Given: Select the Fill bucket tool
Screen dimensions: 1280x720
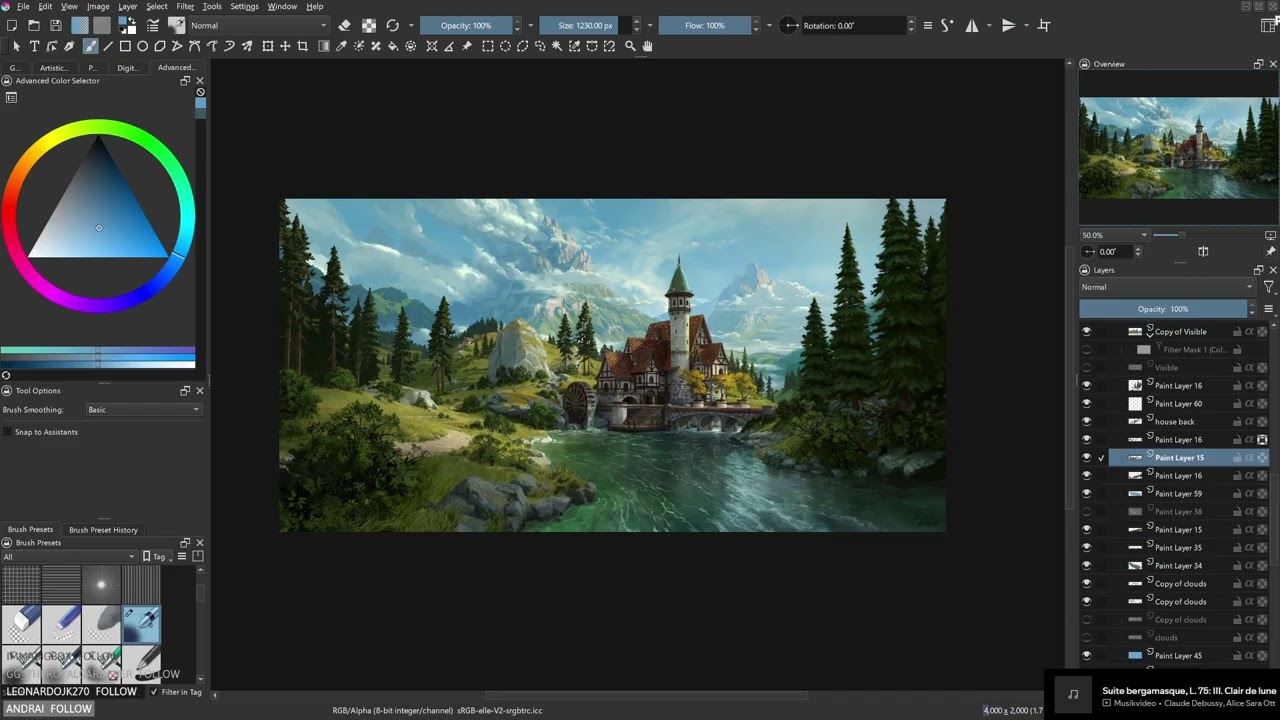Looking at the screenshot, I should point(393,46).
